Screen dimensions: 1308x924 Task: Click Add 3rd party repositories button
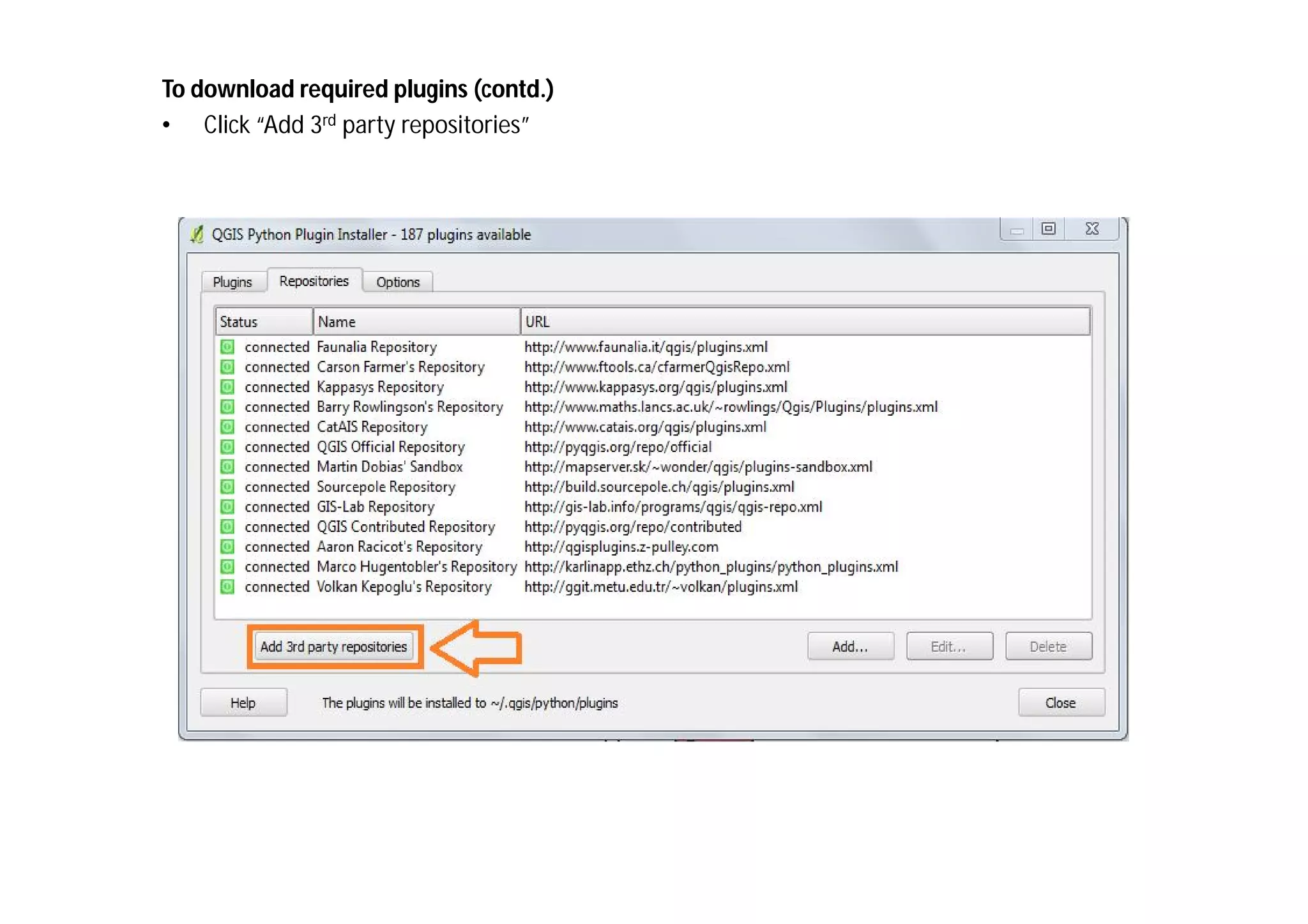click(x=333, y=647)
